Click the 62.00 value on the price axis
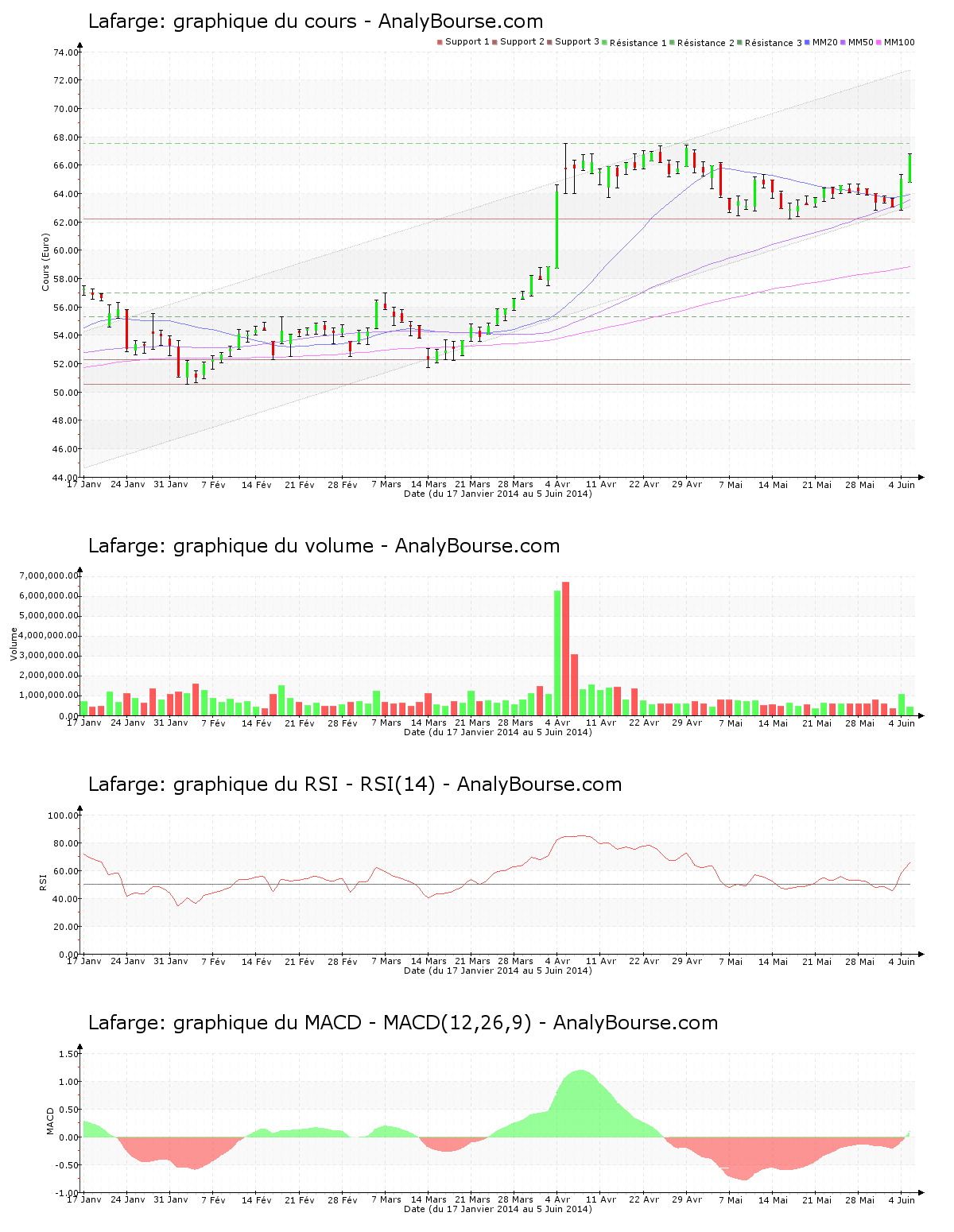Viewport: 954px width, 1232px height. pos(66,223)
